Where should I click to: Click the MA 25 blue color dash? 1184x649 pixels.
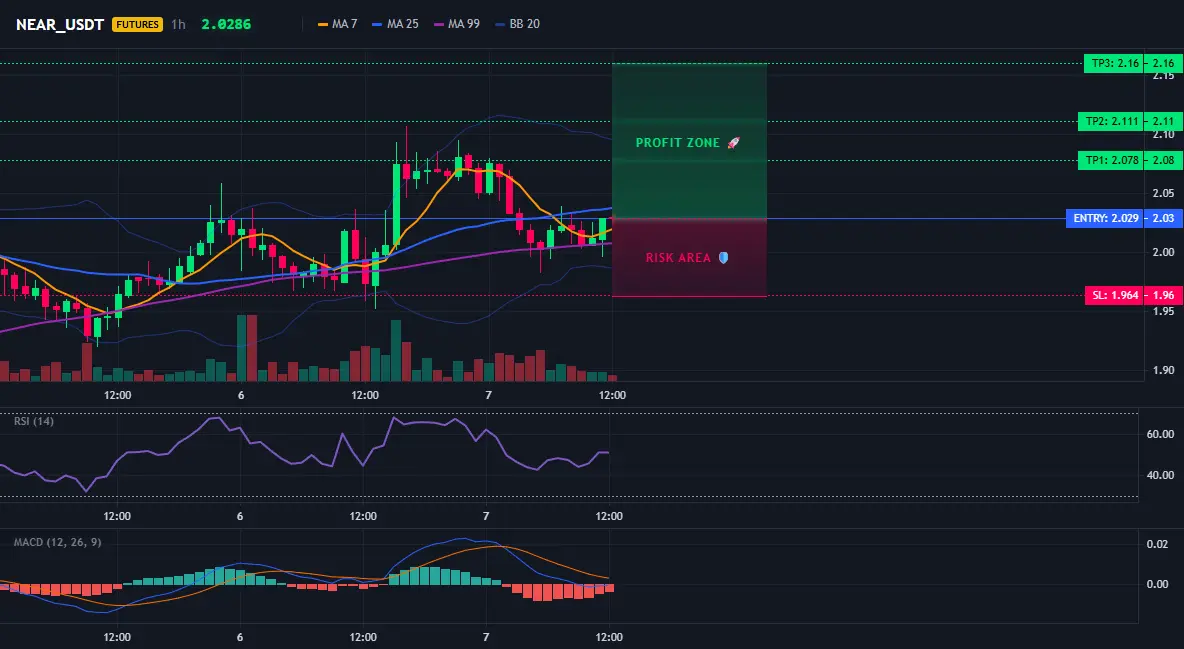point(378,24)
